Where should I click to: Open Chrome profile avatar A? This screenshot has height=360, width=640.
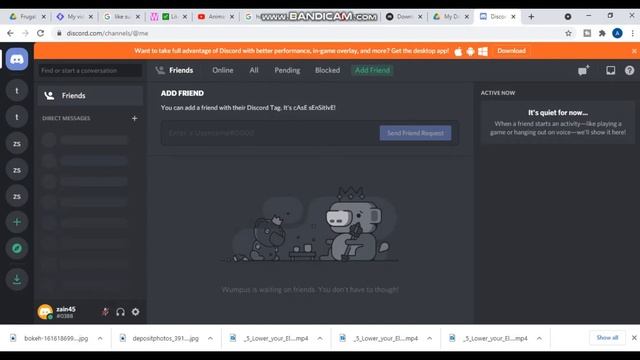point(618,33)
